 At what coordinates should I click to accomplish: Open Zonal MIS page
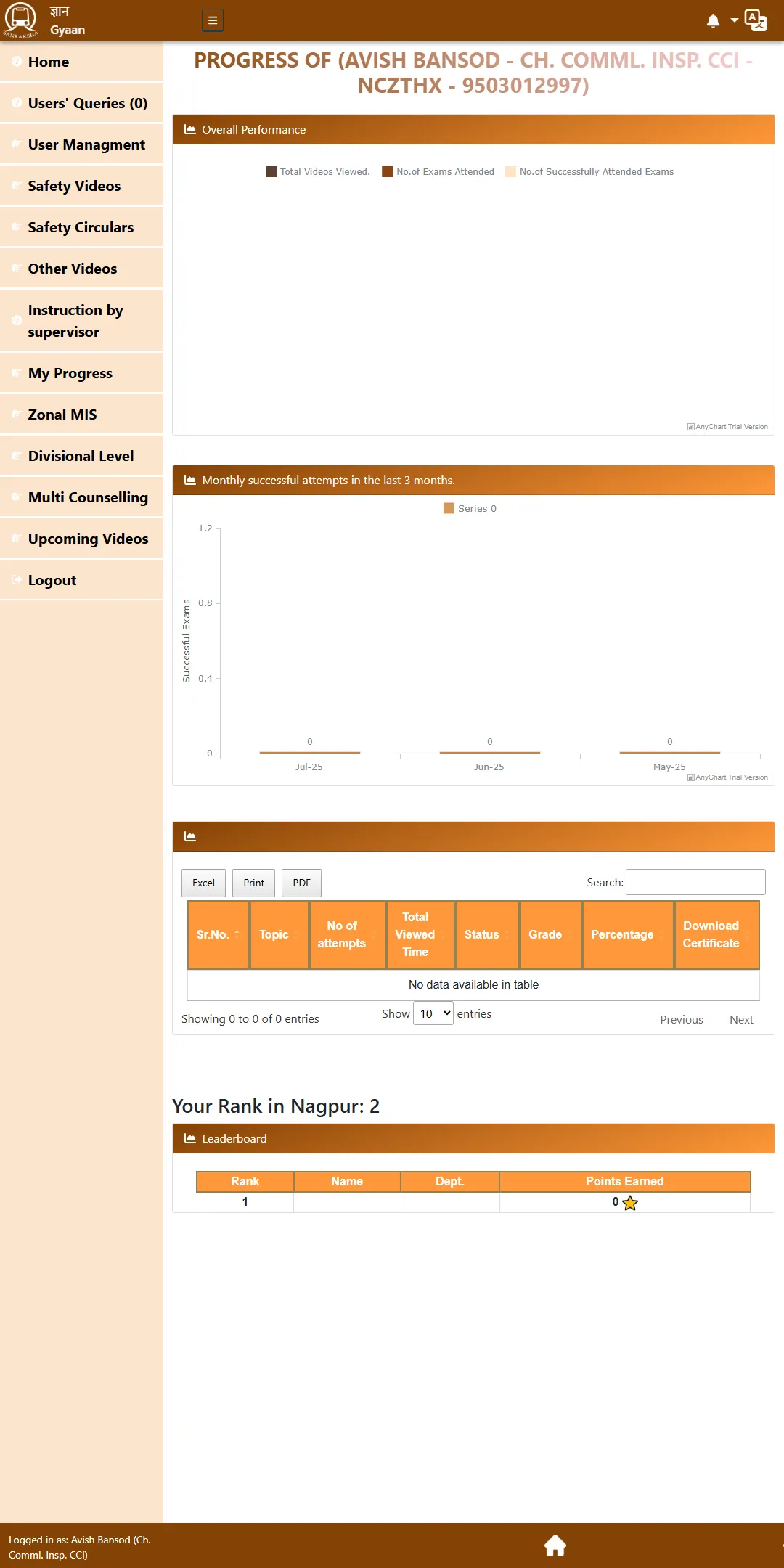81,415
